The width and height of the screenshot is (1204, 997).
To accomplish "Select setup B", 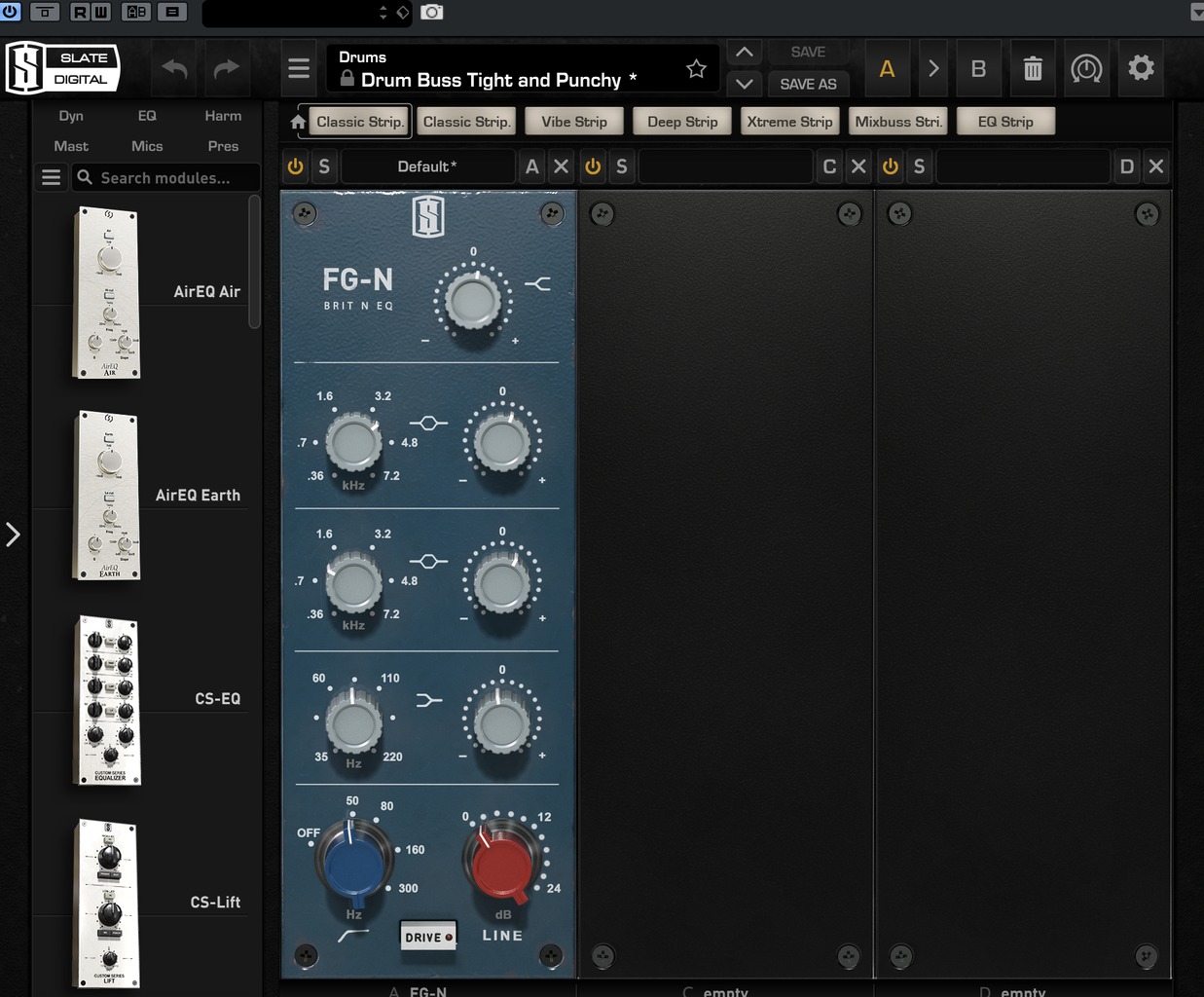I will (x=979, y=68).
